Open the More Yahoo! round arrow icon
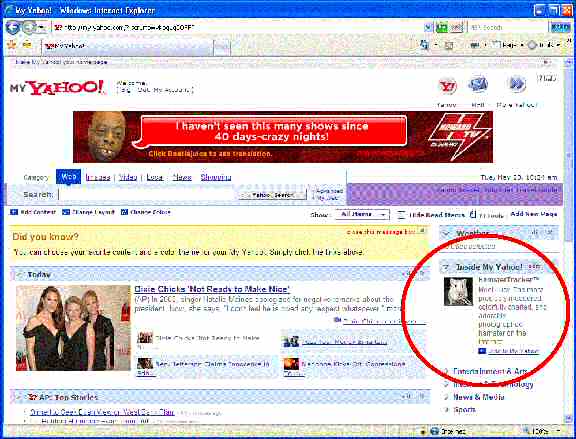Viewport: 576px width, 439px height. point(517,84)
